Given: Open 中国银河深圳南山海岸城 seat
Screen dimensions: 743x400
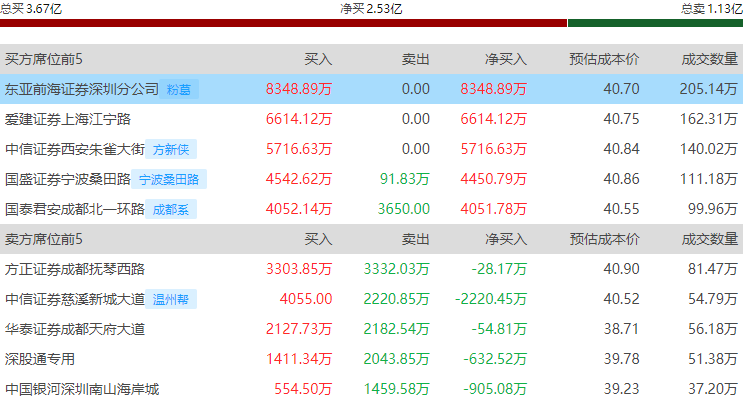Looking at the screenshot, I should pos(82,389).
